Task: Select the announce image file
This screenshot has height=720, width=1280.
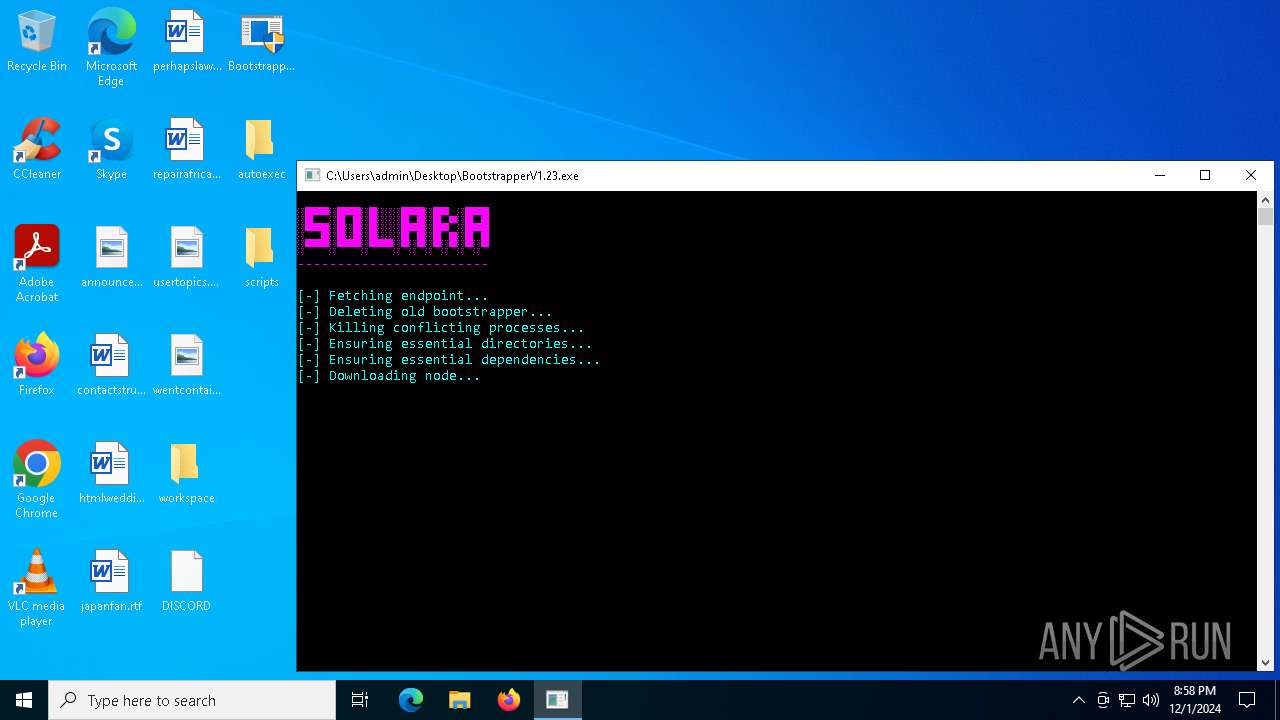Action: (111, 258)
